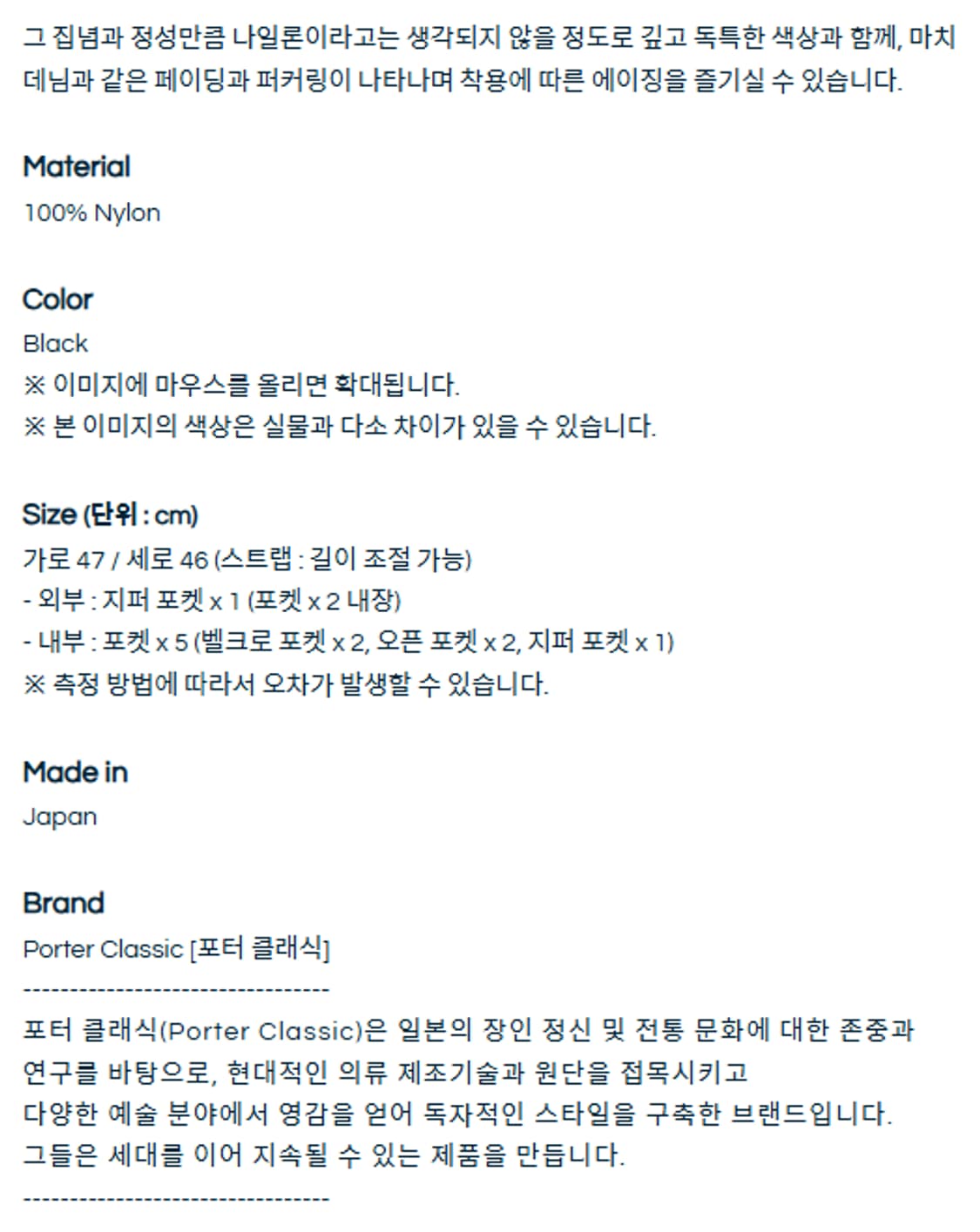Click the 가로 47 / 세로 46 dimensions line

247,558
